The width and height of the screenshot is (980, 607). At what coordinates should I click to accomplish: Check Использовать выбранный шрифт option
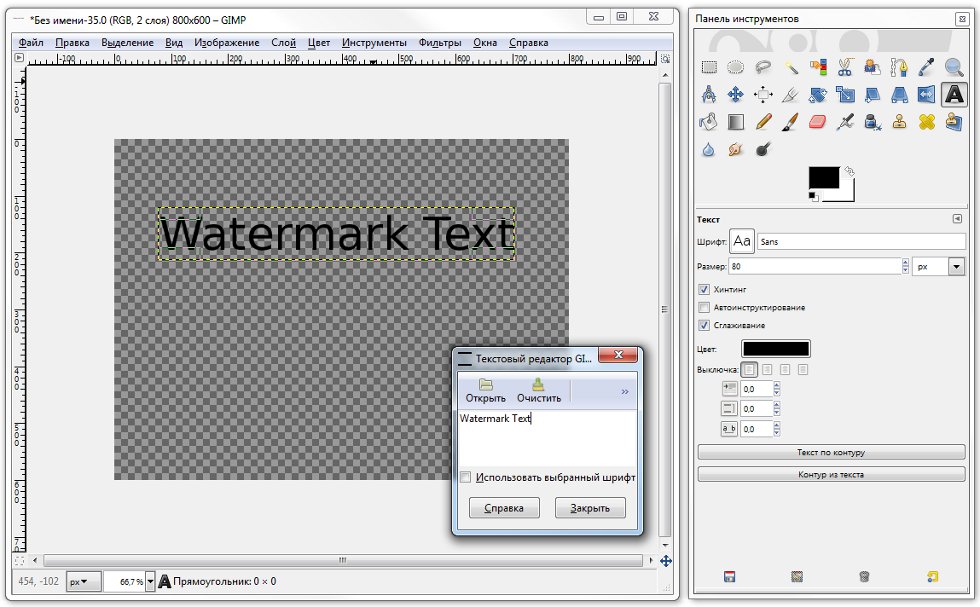tap(466, 478)
